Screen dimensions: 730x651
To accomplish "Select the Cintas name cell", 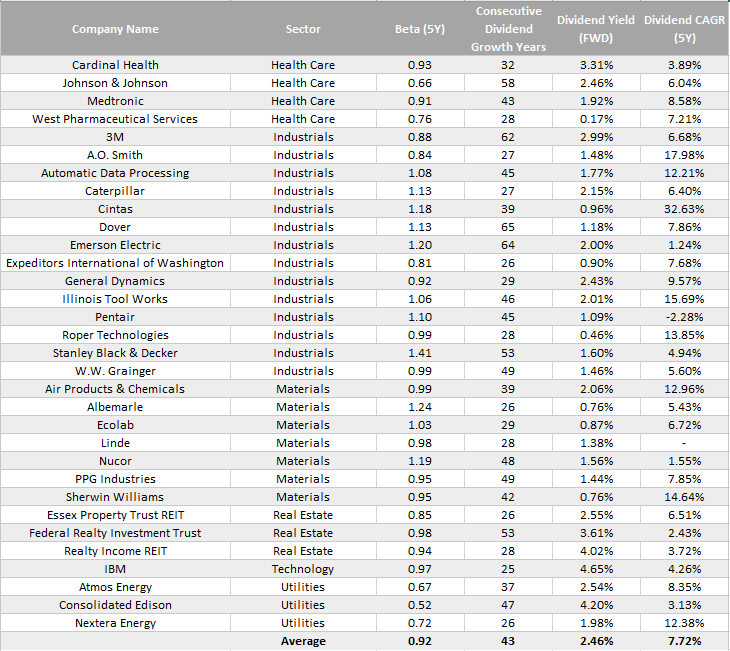I will (115, 209).
